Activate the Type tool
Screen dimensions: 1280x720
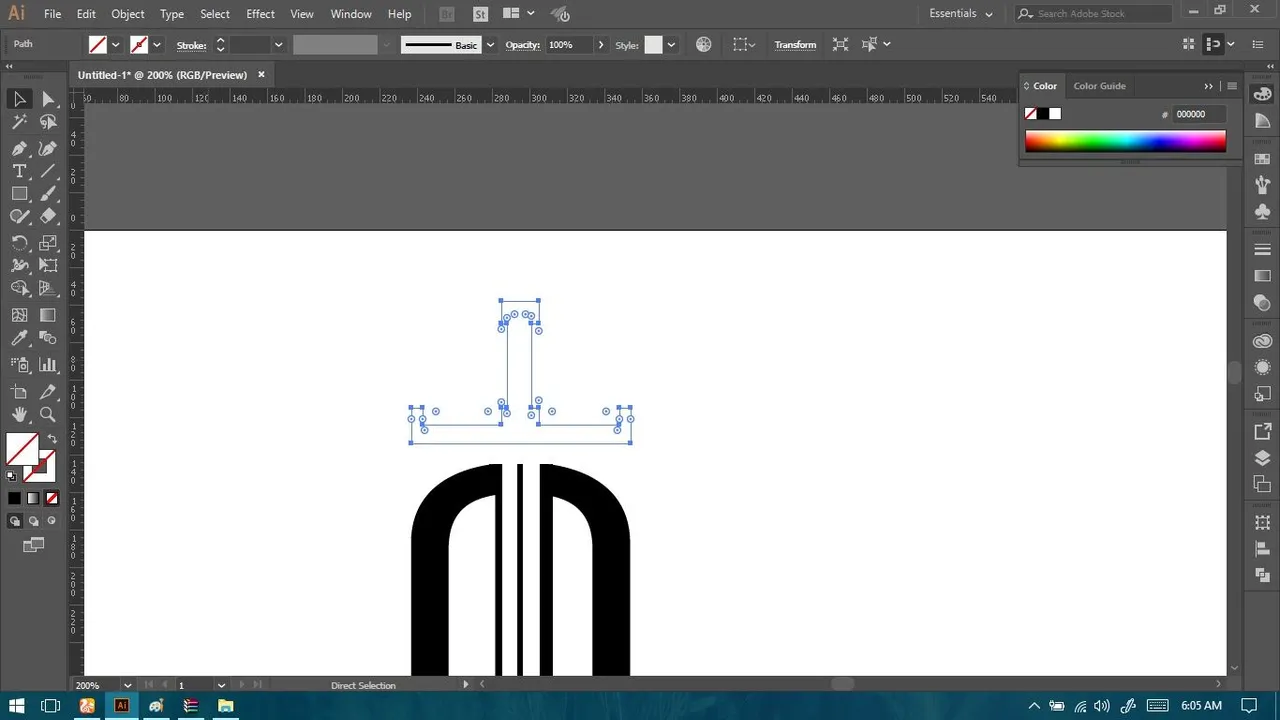tap(19, 171)
